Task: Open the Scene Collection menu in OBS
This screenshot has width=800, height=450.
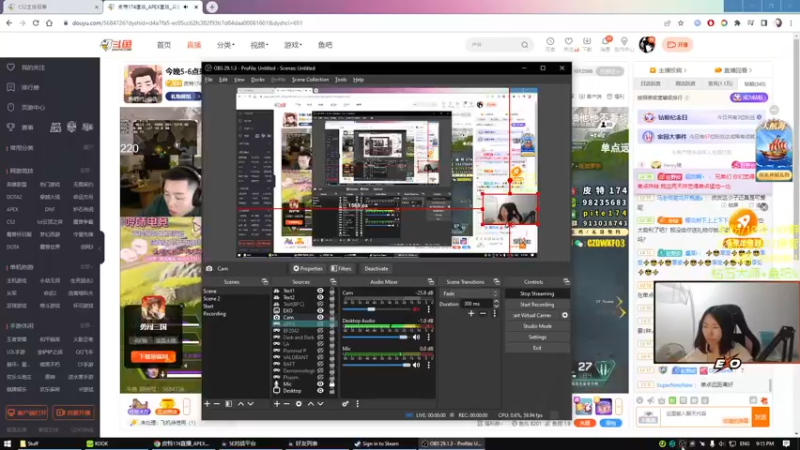Action: pyautogui.click(x=310, y=80)
